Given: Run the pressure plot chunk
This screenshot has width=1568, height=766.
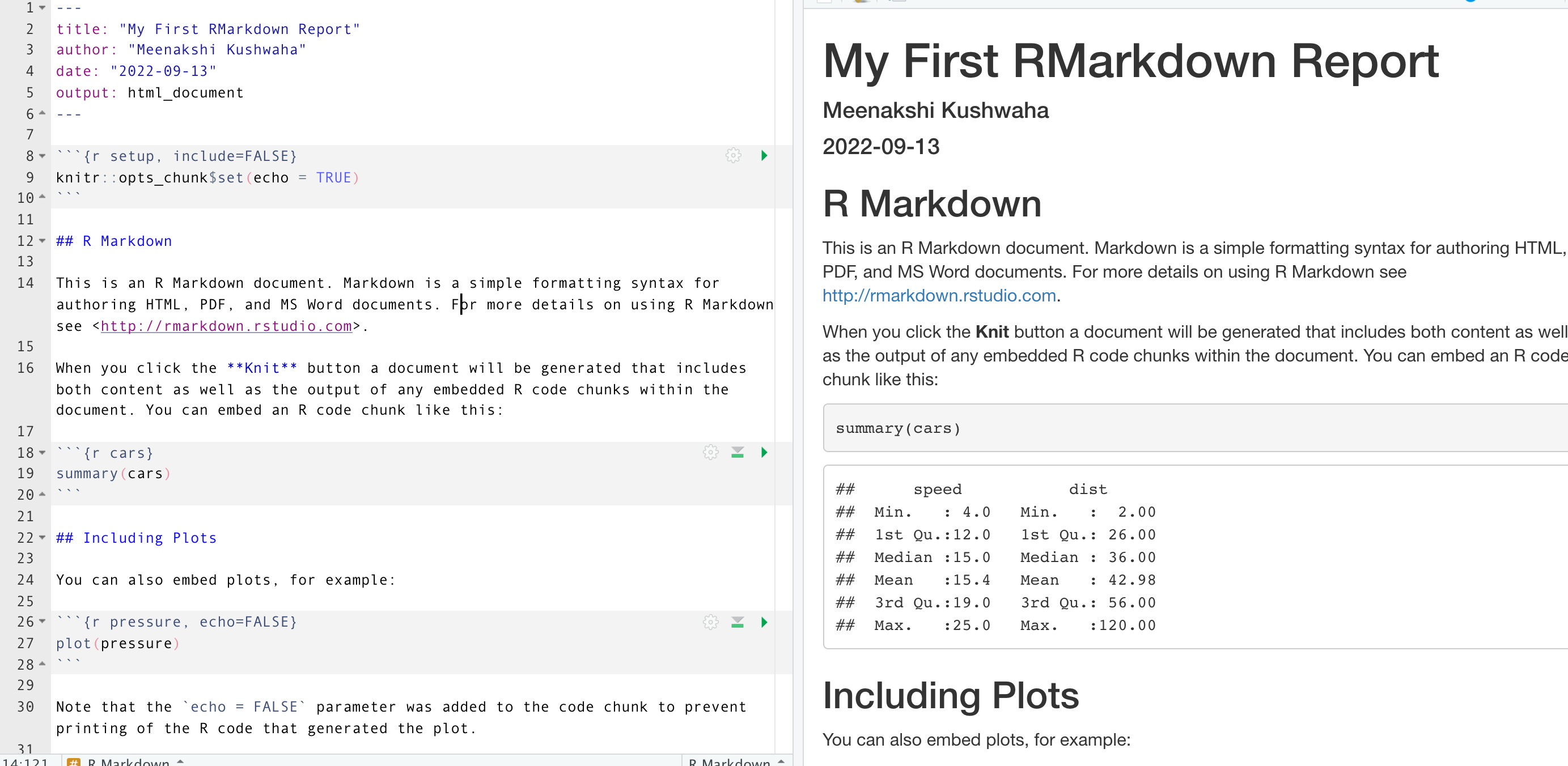Looking at the screenshot, I should pos(764,622).
